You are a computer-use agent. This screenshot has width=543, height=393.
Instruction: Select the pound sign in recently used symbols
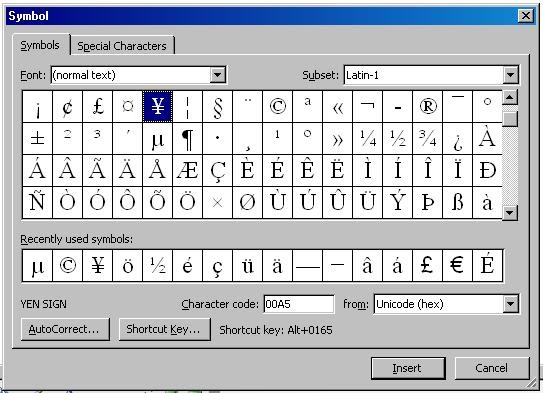pos(428,266)
